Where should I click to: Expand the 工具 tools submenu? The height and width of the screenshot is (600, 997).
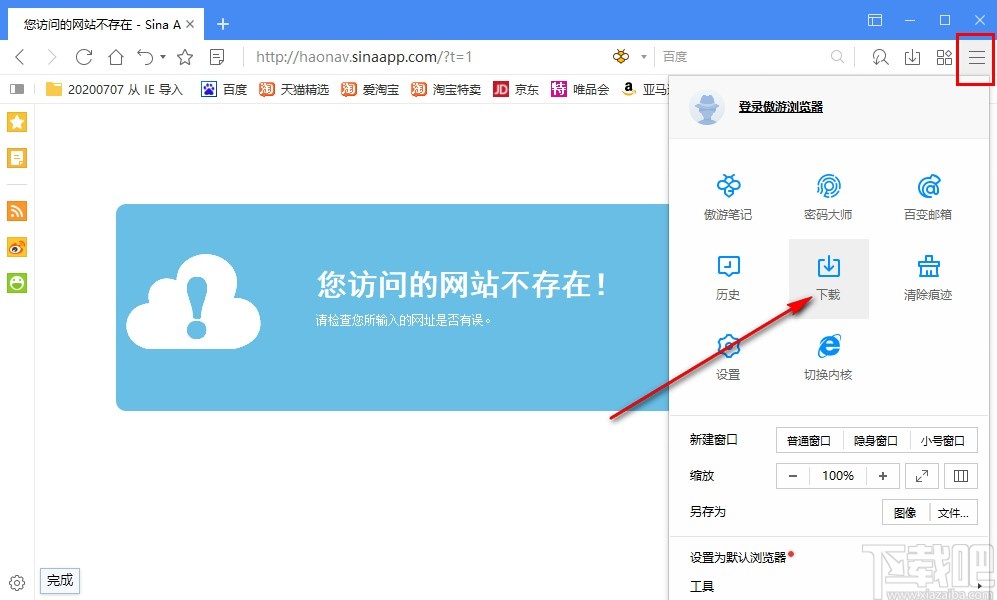(829, 586)
